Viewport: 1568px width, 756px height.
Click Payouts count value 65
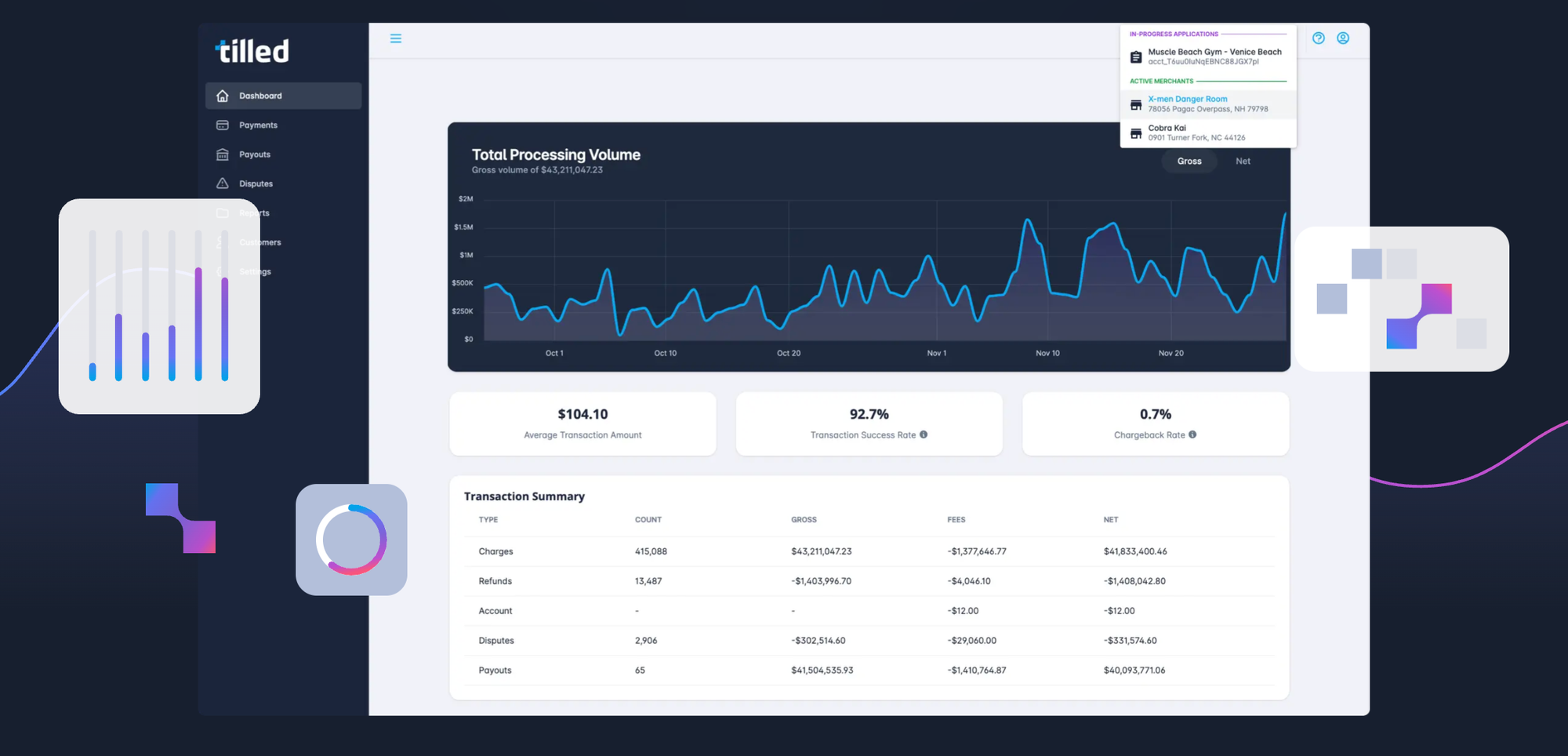(640, 671)
